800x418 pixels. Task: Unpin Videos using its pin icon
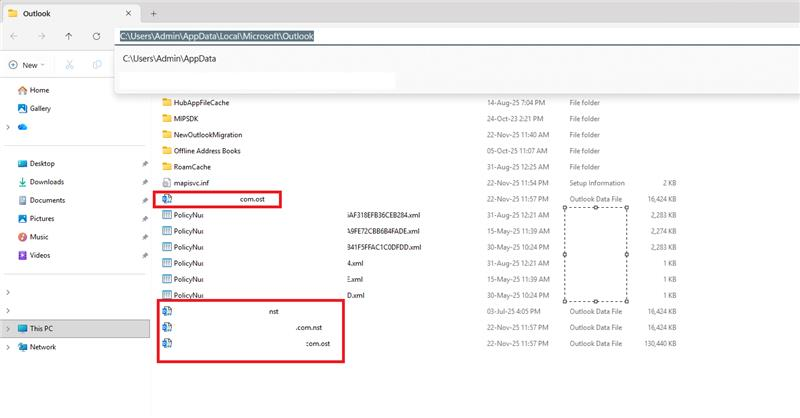pyautogui.click(x=145, y=255)
